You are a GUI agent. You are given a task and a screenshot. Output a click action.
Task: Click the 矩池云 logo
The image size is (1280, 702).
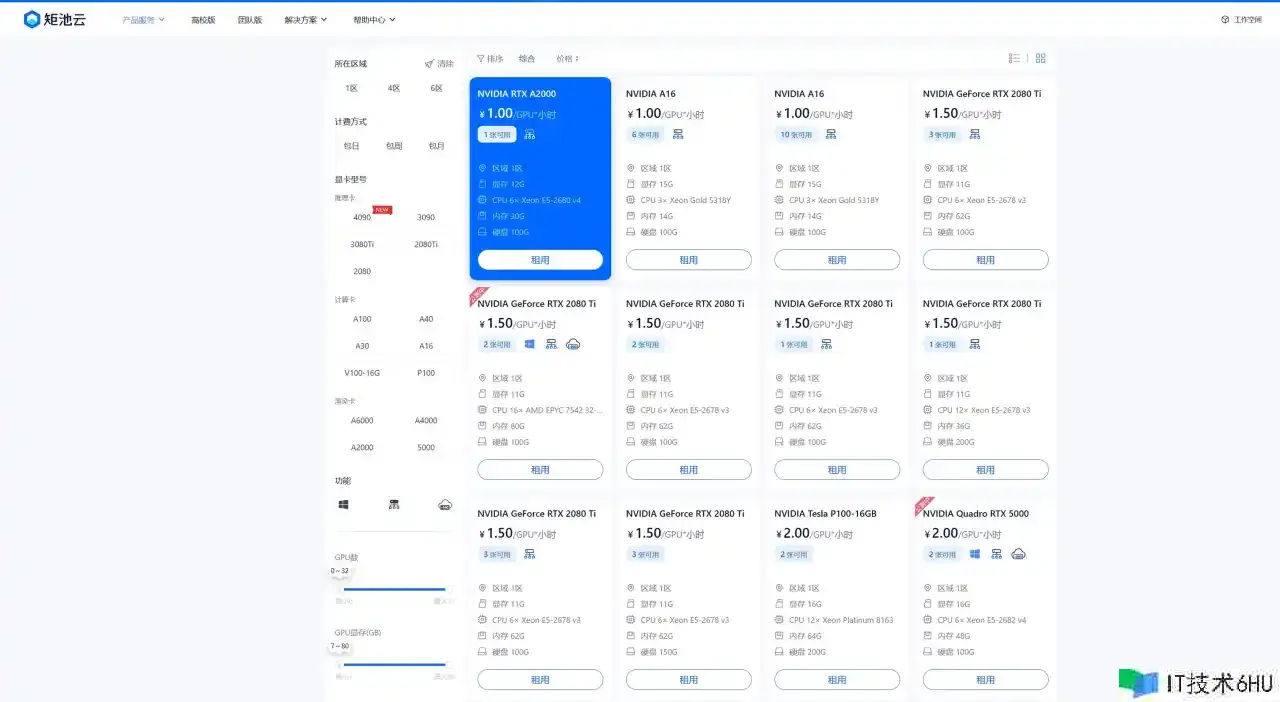[x=55, y=19]
